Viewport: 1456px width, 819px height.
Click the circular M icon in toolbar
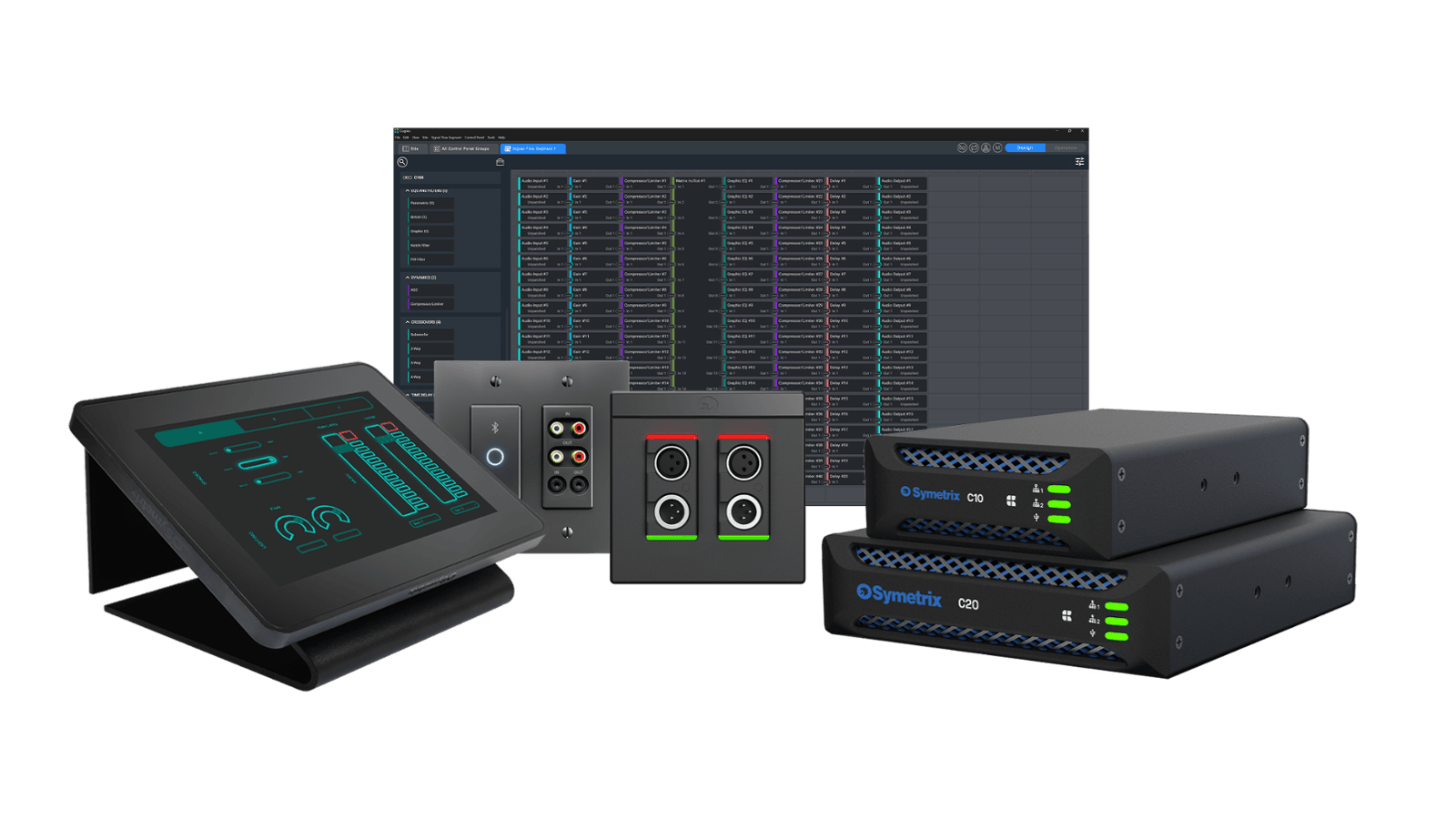(x=997, y=147)
